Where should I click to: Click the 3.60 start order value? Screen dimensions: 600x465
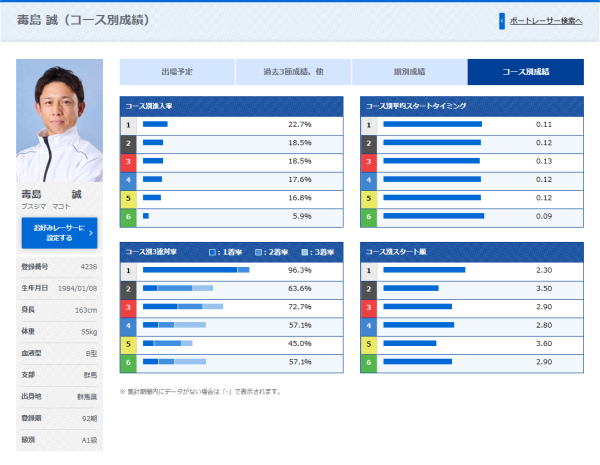pyautogui.click(x=544, y=344)
